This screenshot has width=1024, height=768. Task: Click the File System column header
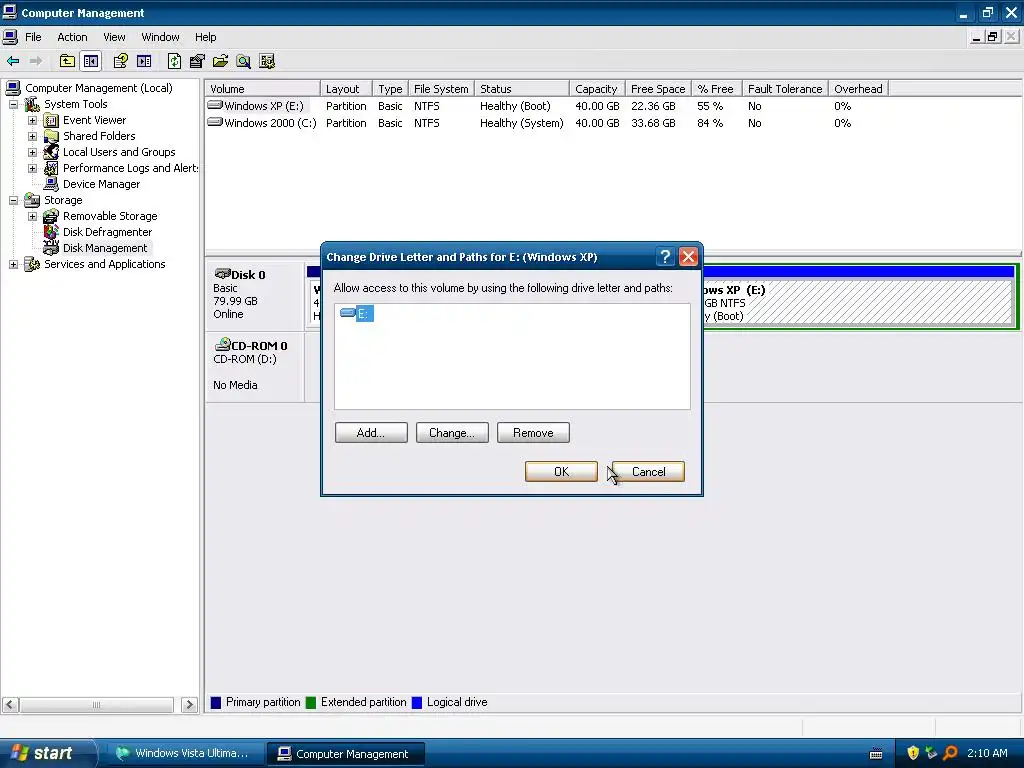click(441, 89)
